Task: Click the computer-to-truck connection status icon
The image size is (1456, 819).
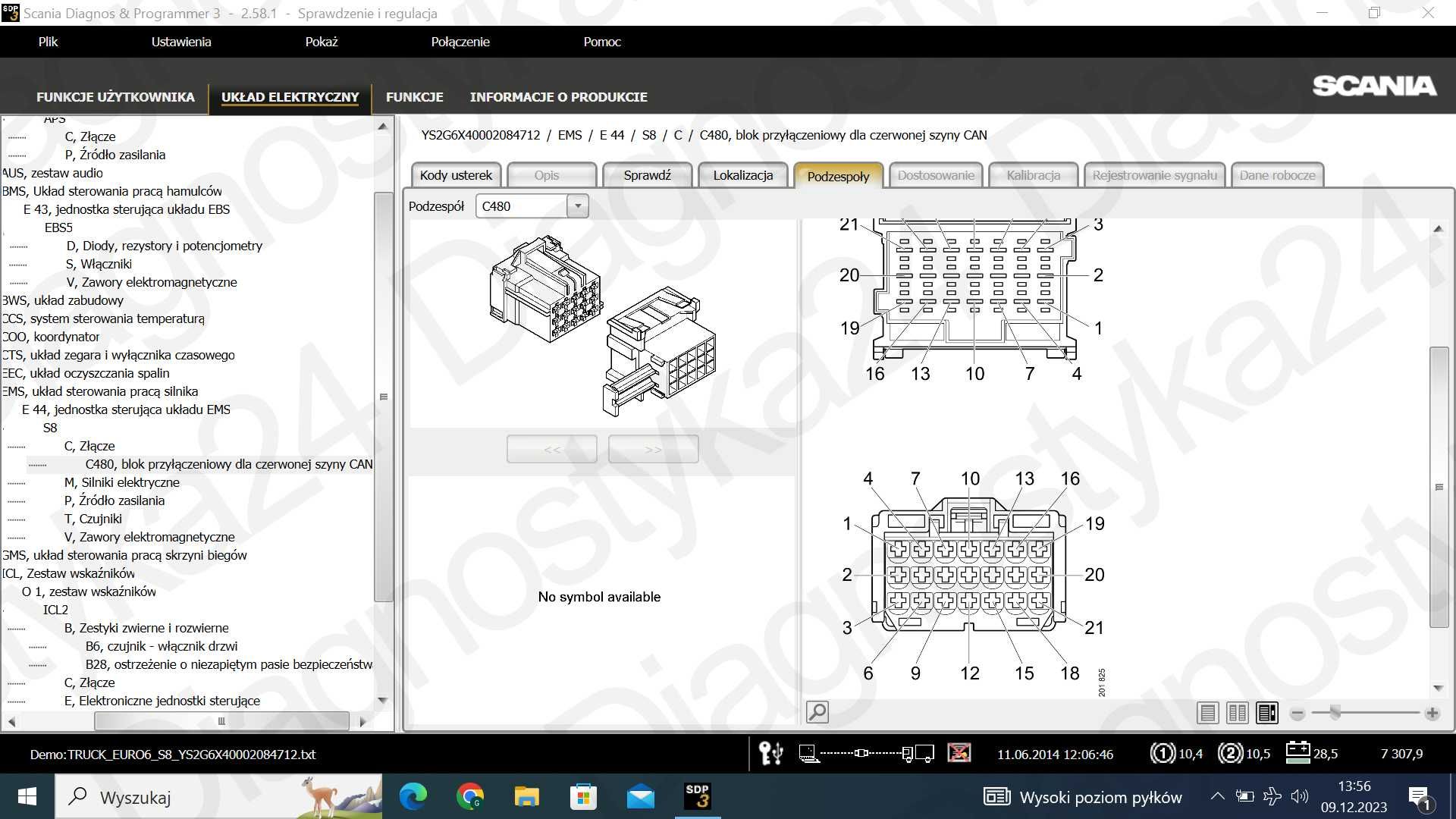Action: (x=866, y=753)
